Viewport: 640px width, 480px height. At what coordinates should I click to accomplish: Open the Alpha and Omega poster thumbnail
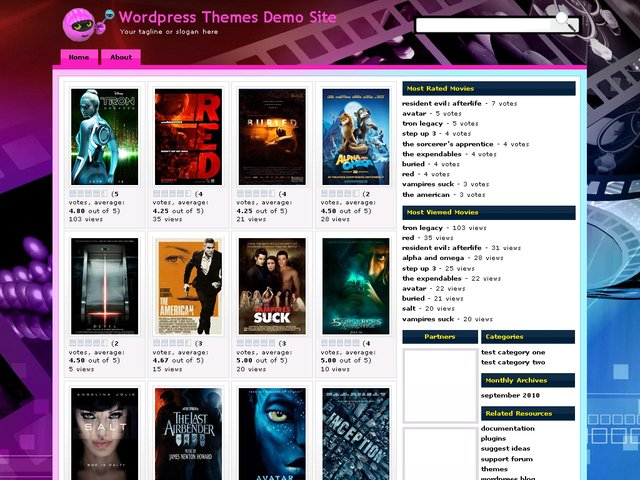tap(356, 137)
